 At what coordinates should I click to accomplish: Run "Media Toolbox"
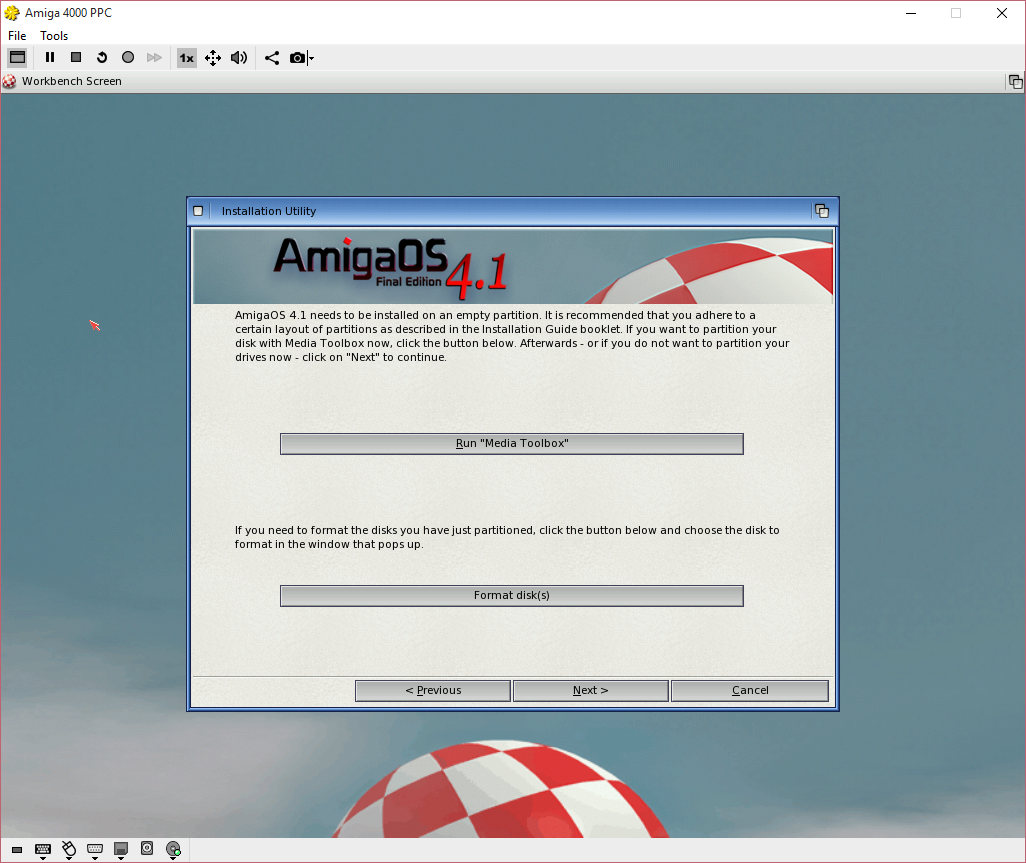pos(512,444)
